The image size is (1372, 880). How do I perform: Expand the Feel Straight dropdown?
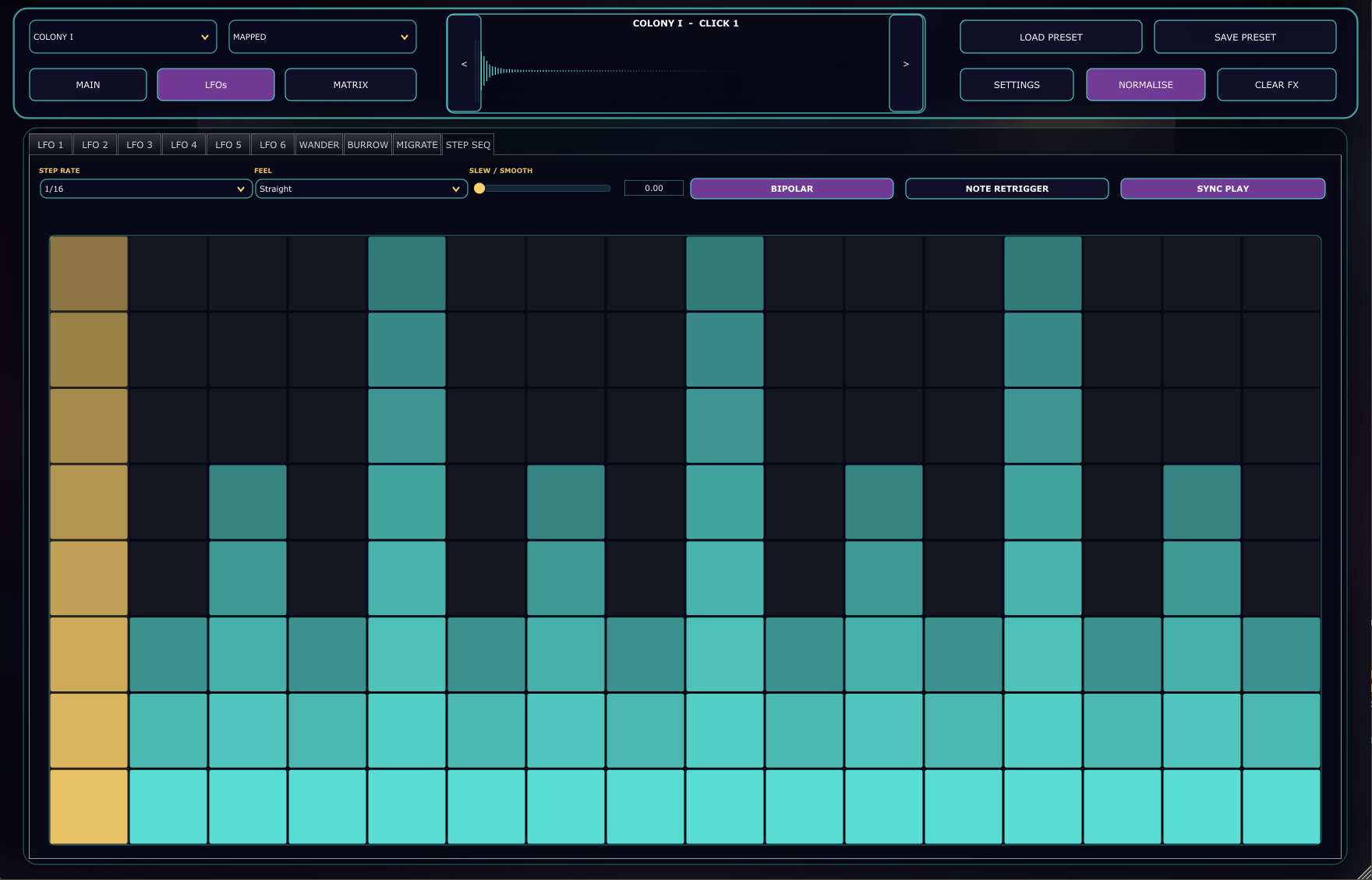pyautogui.click(x=361, y=189)
